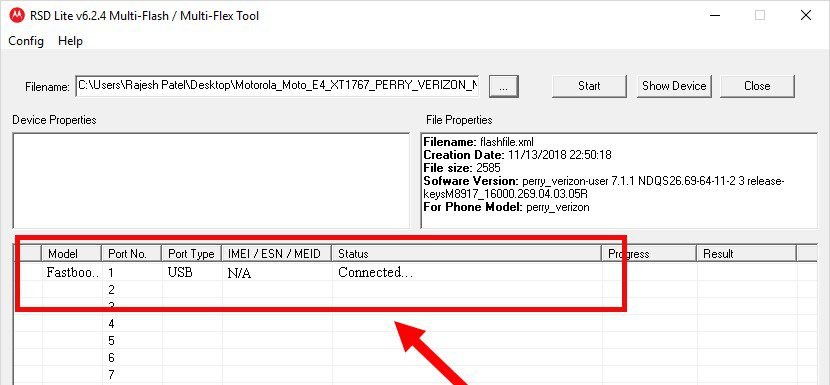The width and height of the screenshot is (830, 385).
Task: Close the RSD Lite window
Action: click(x=806, y=15)
